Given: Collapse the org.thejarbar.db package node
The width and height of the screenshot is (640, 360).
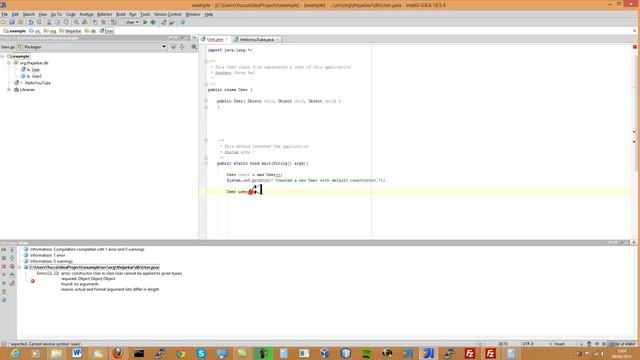Looking at the screenshot, I should tap(9, 63).
